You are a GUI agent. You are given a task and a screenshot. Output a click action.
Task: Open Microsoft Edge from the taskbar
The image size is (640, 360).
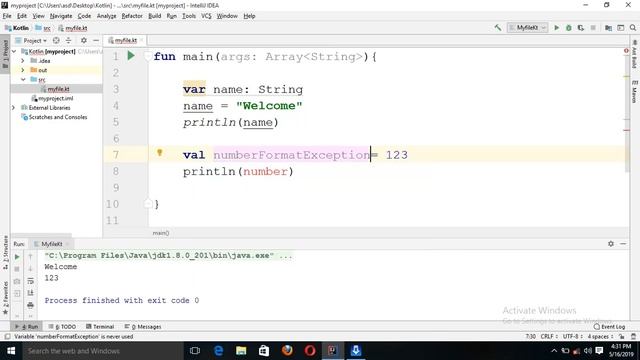(218, 351)
